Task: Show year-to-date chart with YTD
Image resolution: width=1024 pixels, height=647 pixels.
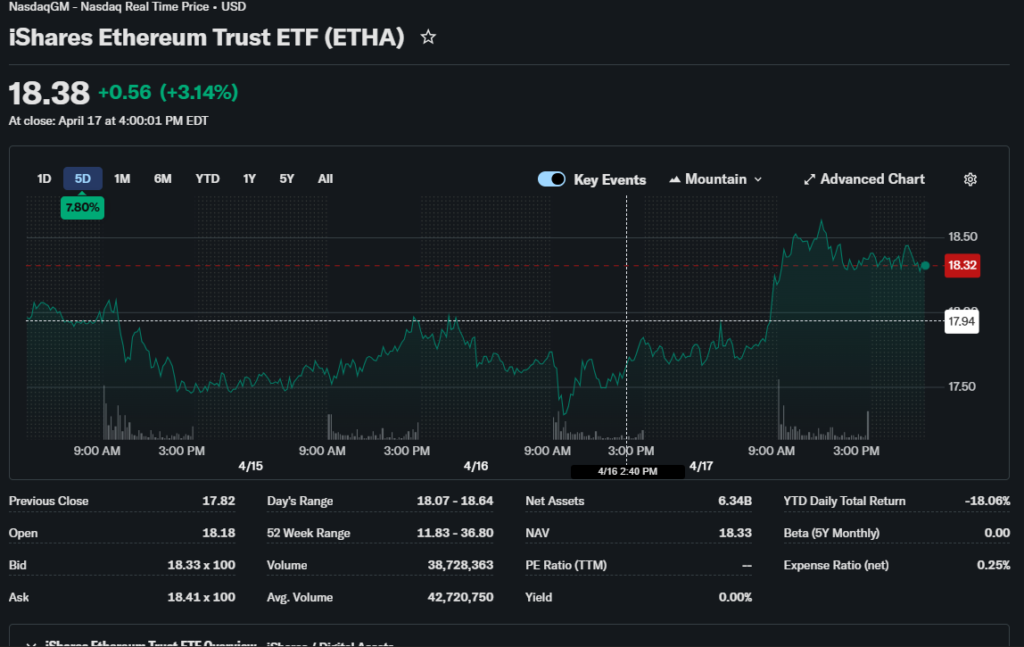Action: click(207, 179)
